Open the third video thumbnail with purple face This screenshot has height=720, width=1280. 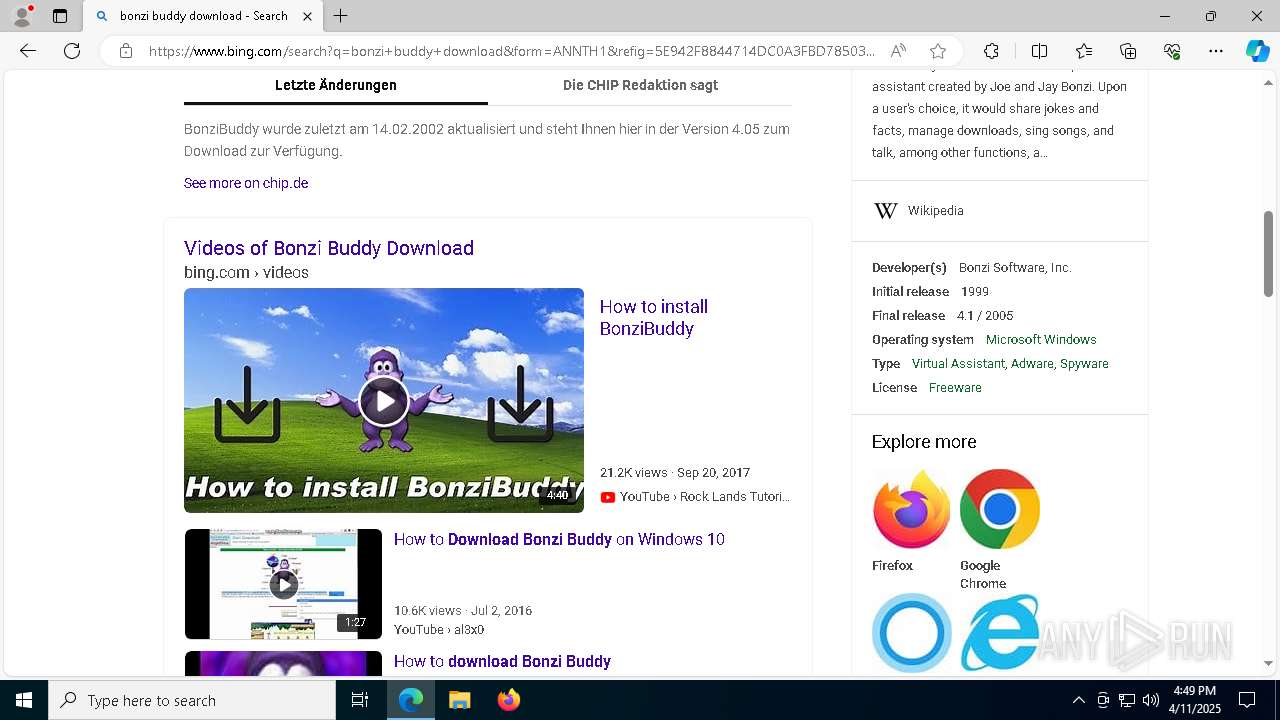[283, 664]
